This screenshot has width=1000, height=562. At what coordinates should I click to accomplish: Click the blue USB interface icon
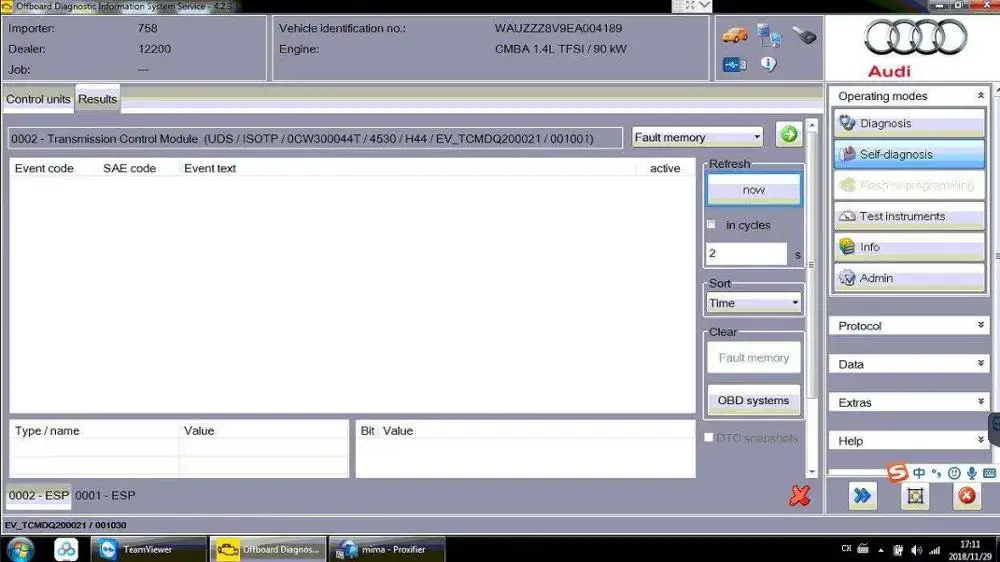pos(735,64)
